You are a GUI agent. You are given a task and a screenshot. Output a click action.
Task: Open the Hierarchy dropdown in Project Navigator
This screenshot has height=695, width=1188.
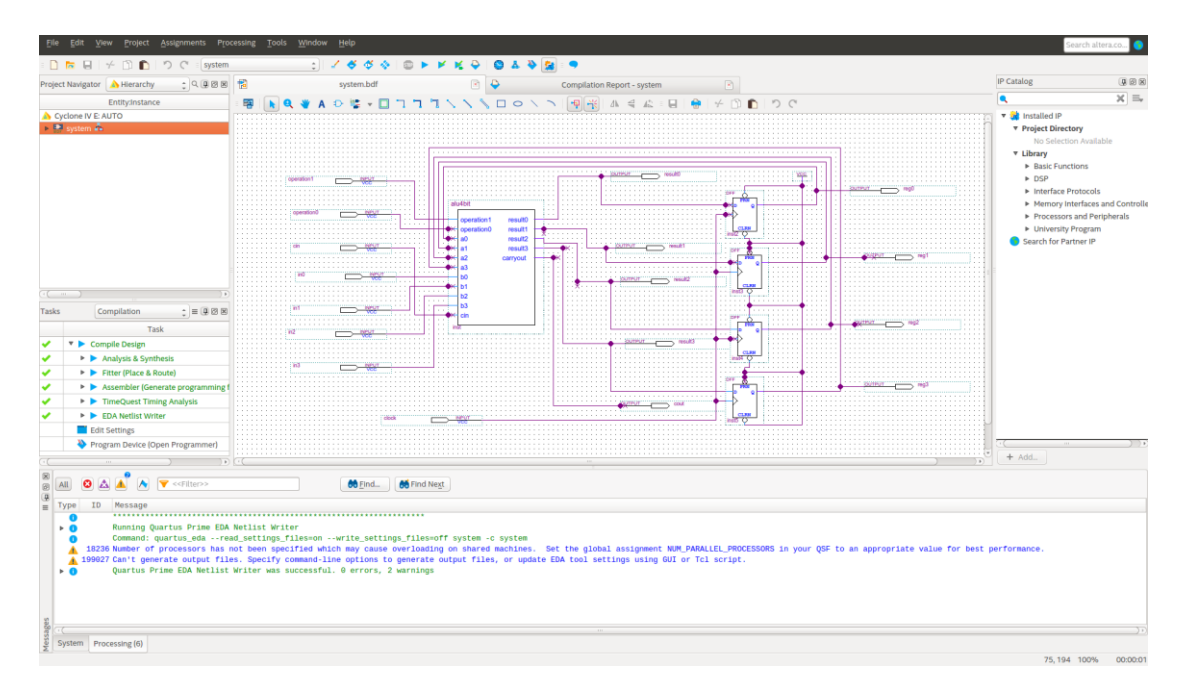[x=147, y=85]
